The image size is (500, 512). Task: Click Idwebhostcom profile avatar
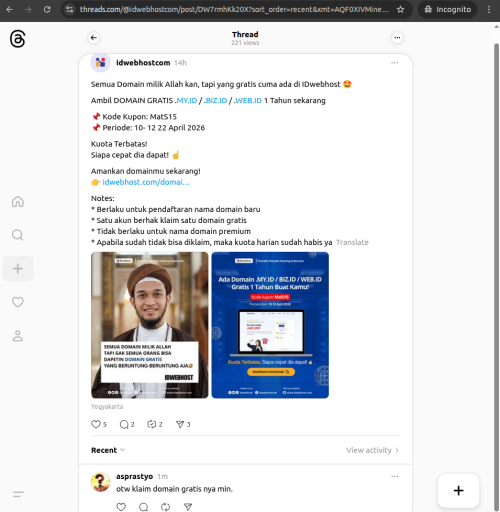(100, 63)
